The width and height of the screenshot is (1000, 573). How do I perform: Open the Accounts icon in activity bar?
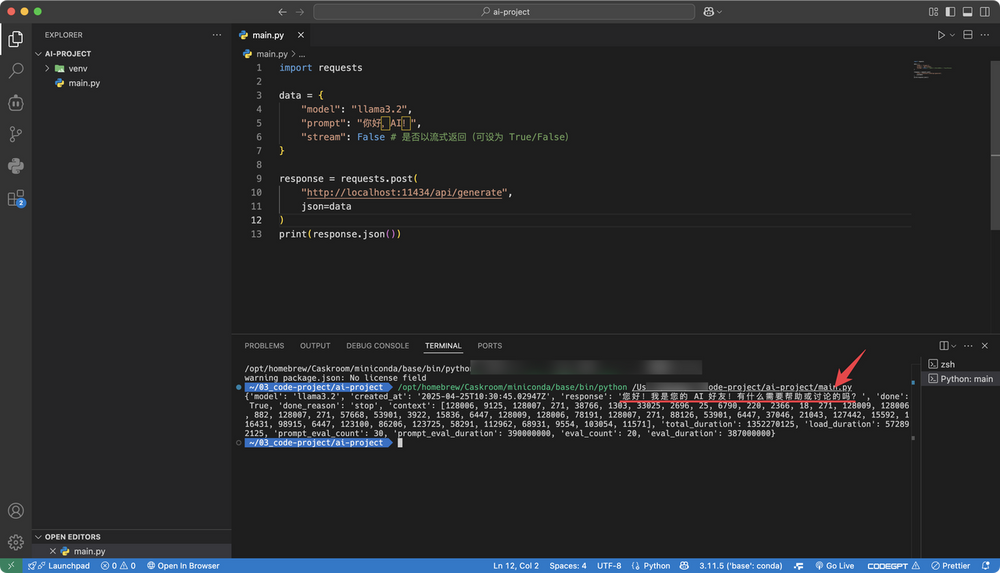tap(16, 511)
